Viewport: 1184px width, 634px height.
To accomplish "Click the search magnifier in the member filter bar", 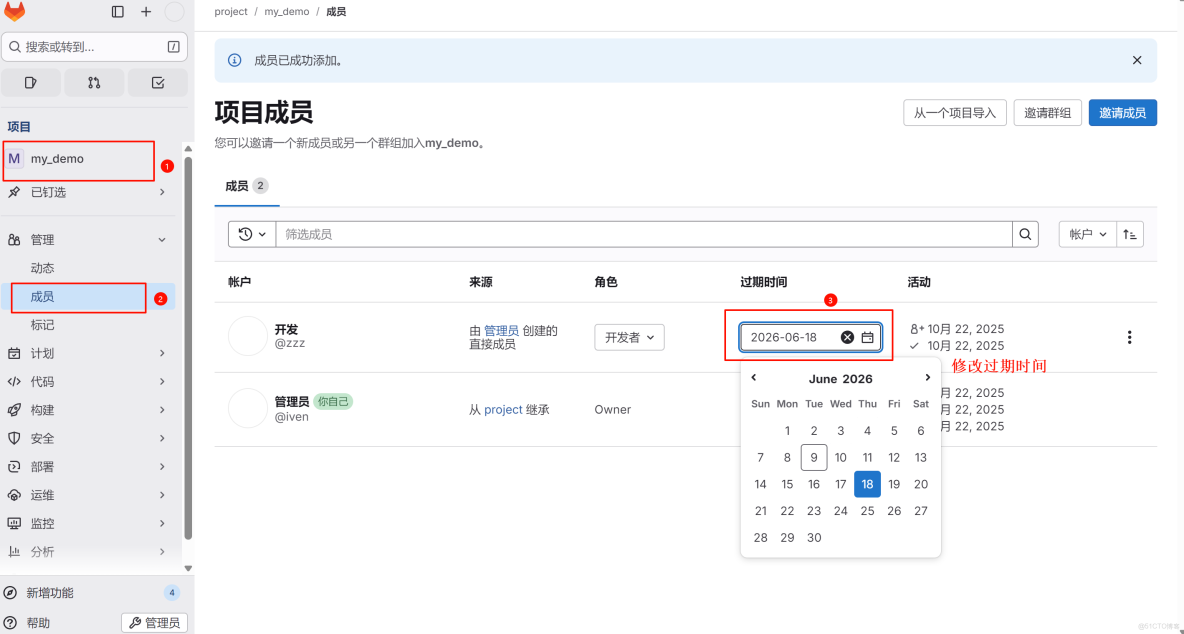I will click(x=1025, y=233).
